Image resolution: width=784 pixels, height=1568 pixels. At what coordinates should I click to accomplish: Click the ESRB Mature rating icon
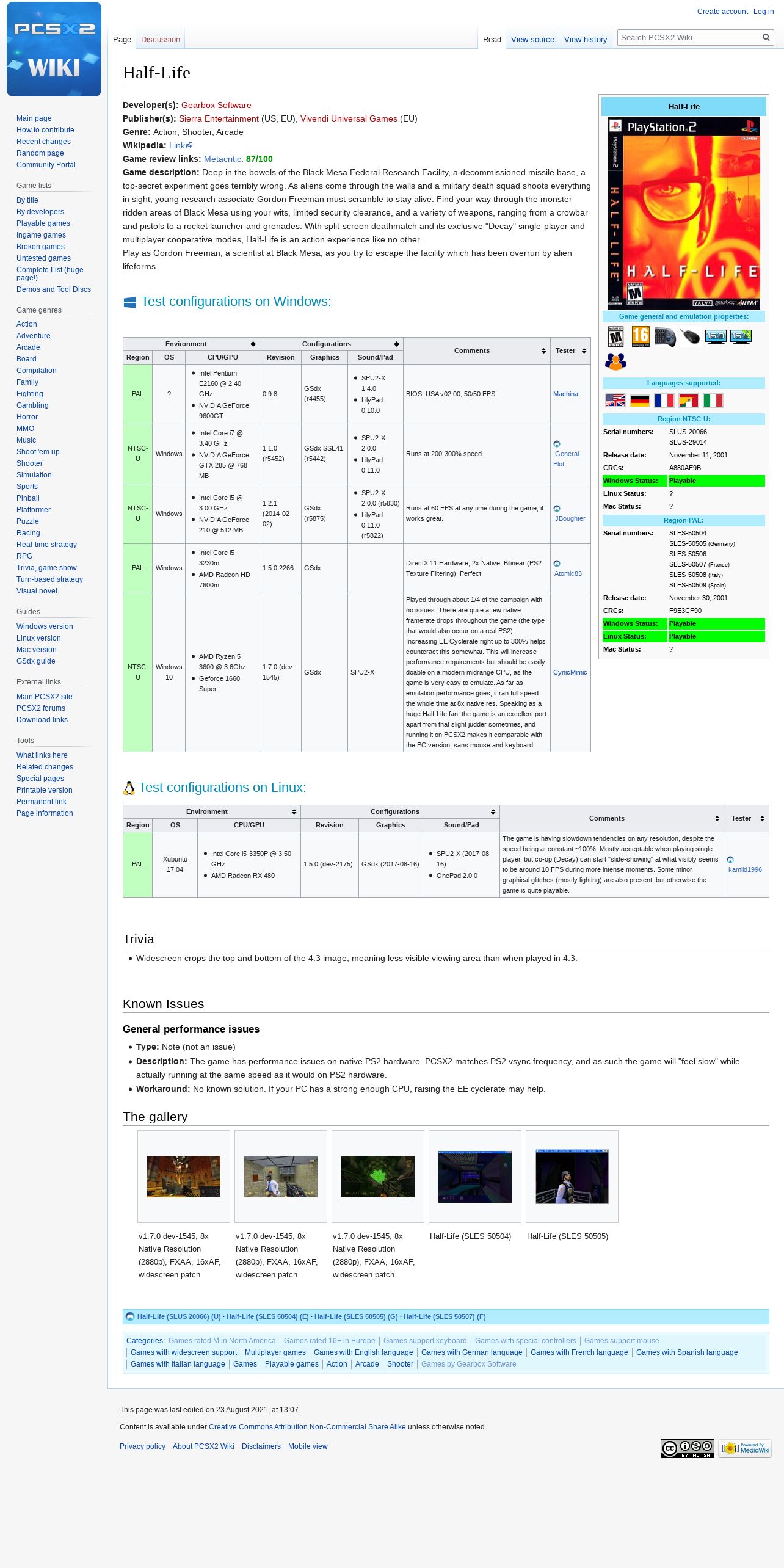(615, 336)
